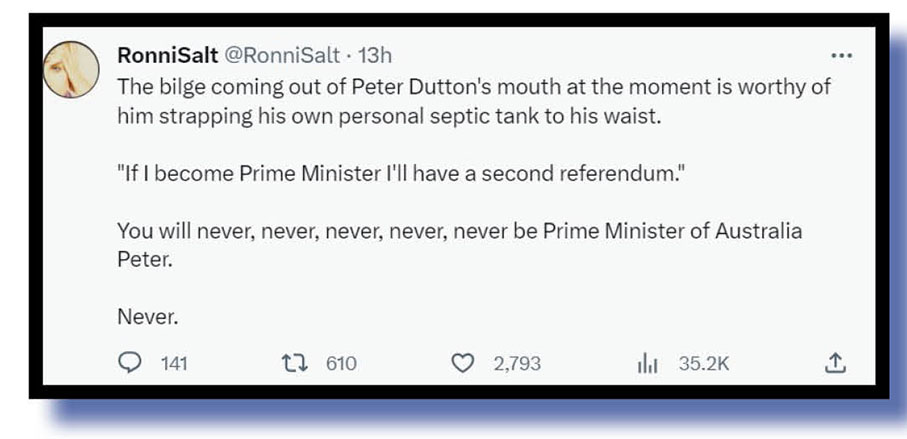Click the standalone 'Peter.' text line

click(x=144, y=259)
